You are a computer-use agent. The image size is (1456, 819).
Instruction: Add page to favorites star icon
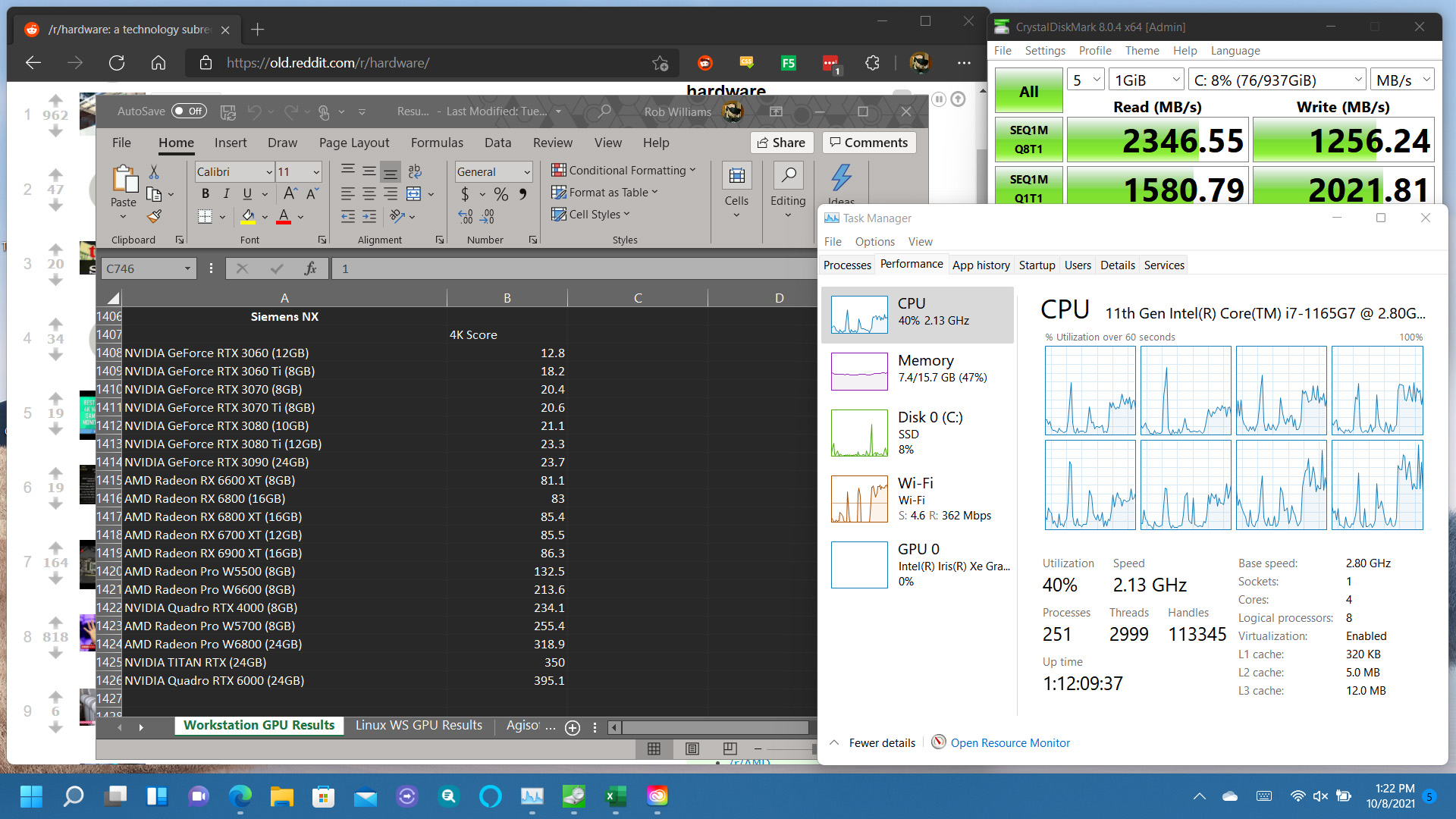coord(660,63)
